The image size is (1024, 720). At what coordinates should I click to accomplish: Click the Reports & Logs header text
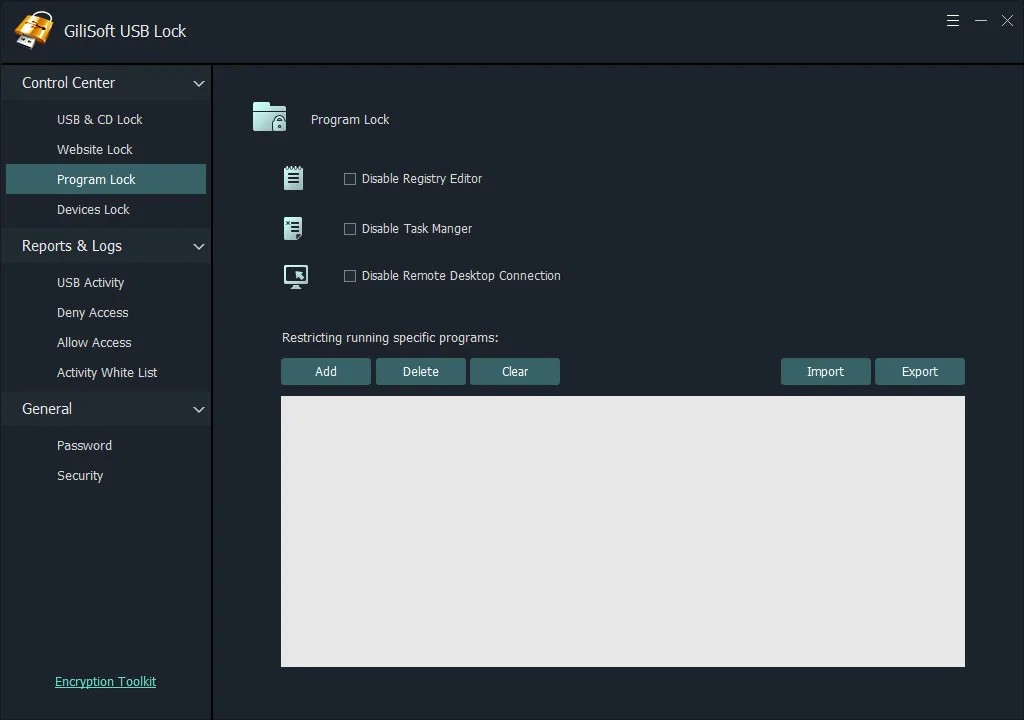(72, 246)
